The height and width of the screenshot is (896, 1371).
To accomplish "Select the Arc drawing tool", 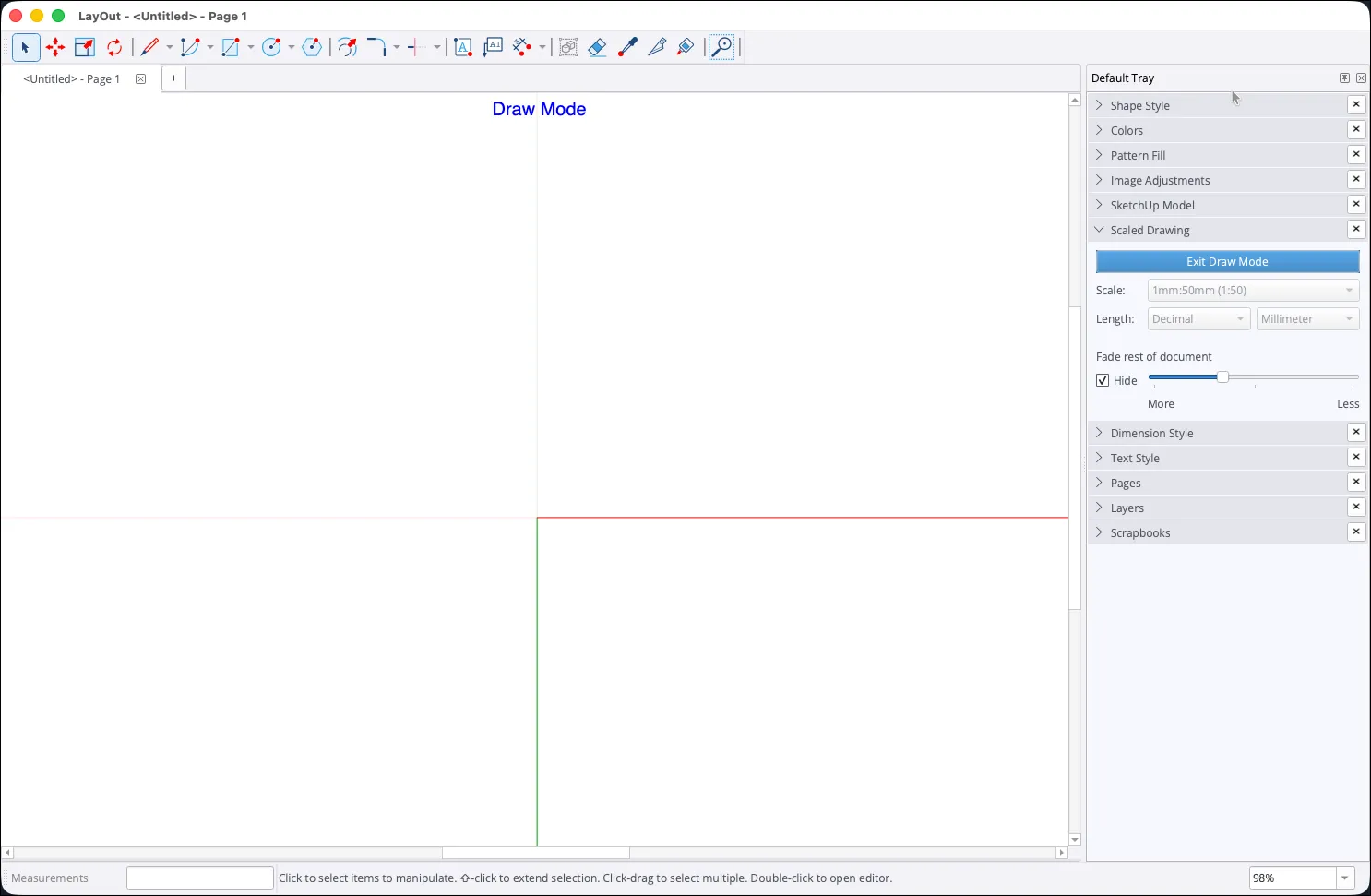I will pyautogui.click(x=190, y=47).
